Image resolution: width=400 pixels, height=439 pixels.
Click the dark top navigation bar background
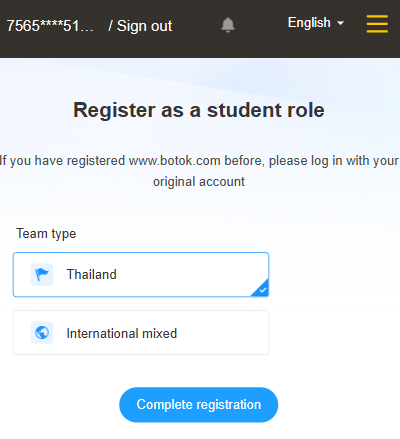(260, 47)
